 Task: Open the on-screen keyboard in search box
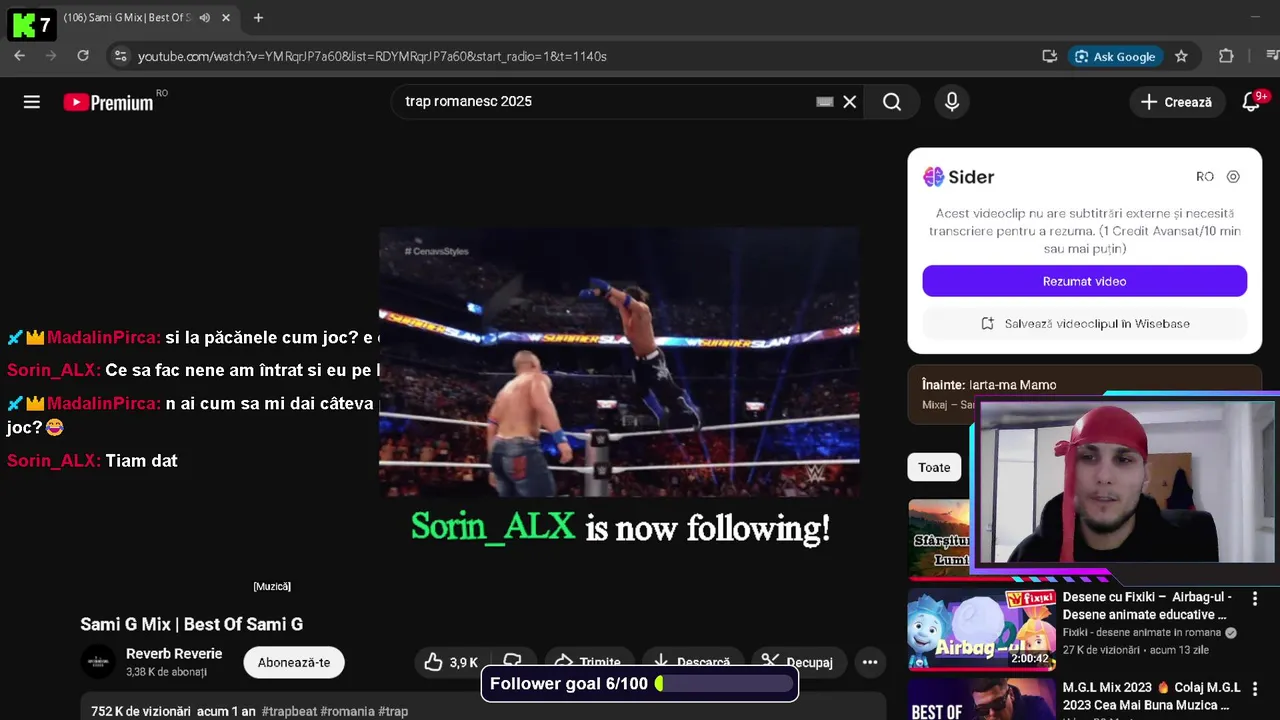[825, 102]
